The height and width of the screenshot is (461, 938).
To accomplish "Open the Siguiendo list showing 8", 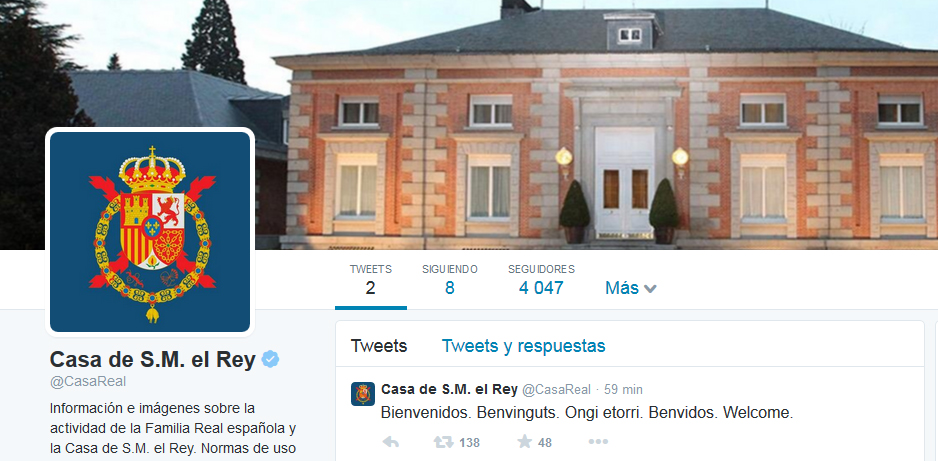I will (449, 280).
